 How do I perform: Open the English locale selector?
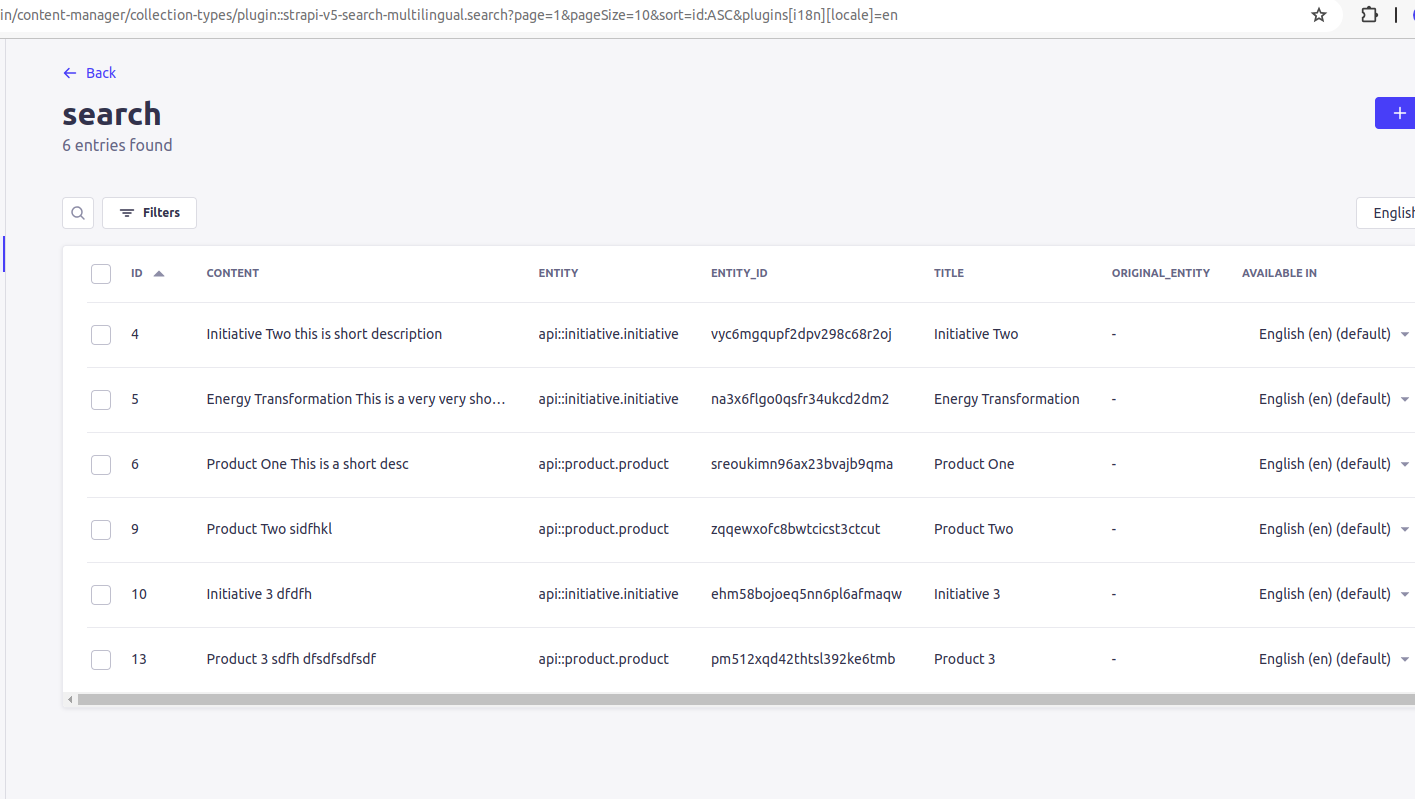(x=1386, y=213)
